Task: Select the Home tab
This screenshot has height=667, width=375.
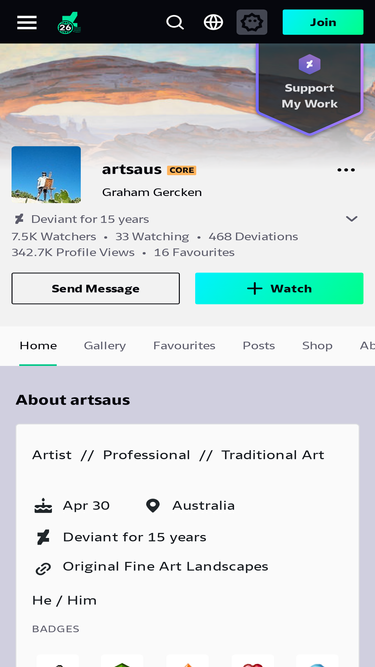Action: click(38, 345)
